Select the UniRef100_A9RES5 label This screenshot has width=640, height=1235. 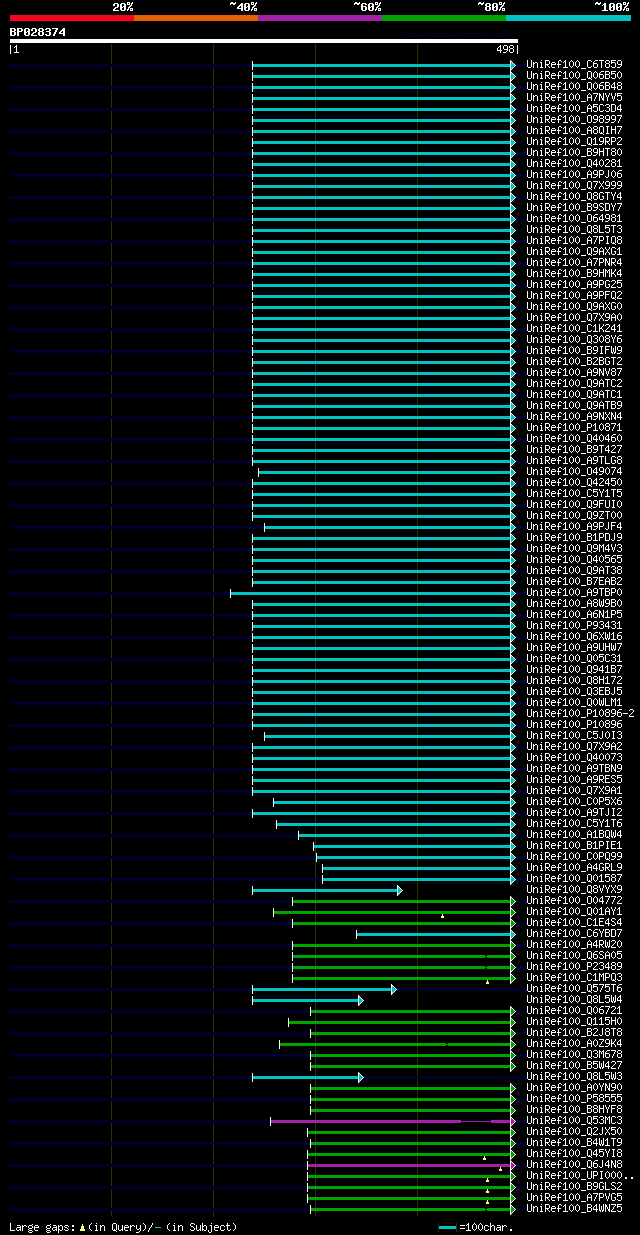point(574,779)
